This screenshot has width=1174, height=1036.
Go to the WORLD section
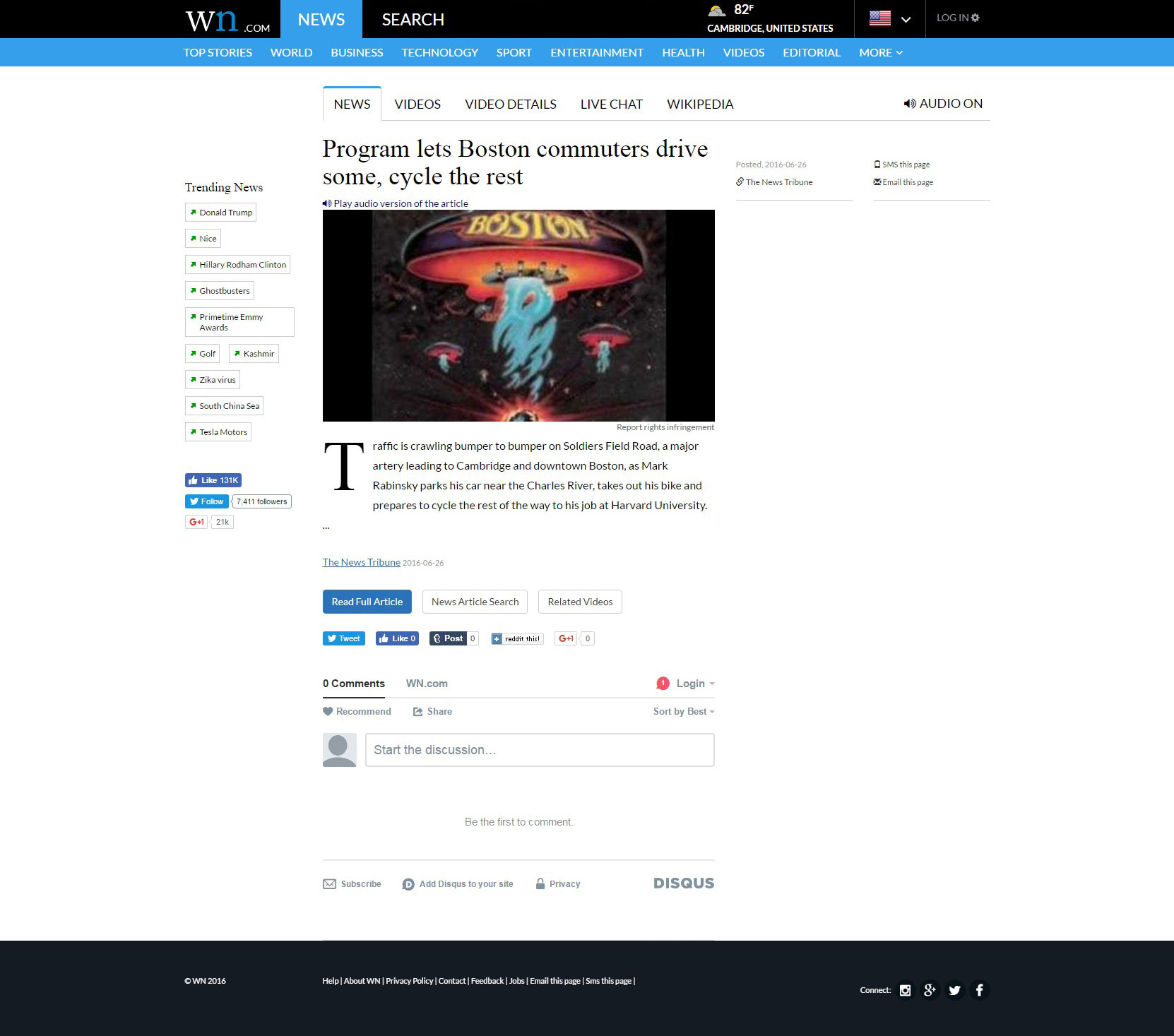(x=291, y=52)
